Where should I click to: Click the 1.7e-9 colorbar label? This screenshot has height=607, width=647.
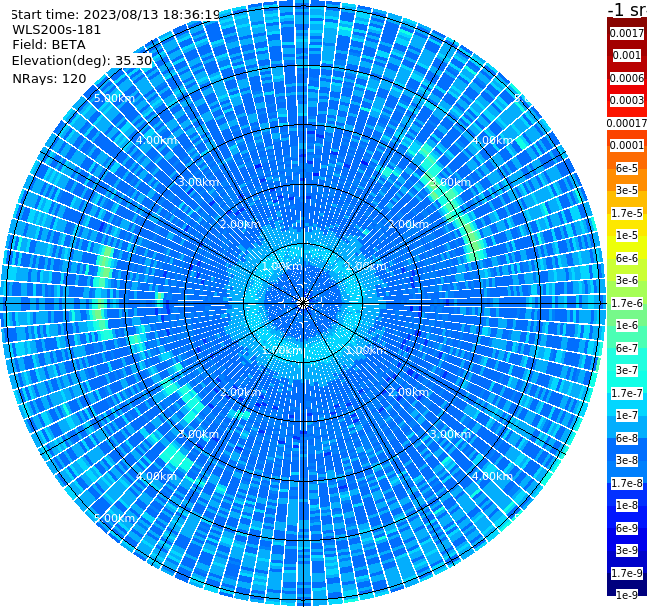coord(627,573)
